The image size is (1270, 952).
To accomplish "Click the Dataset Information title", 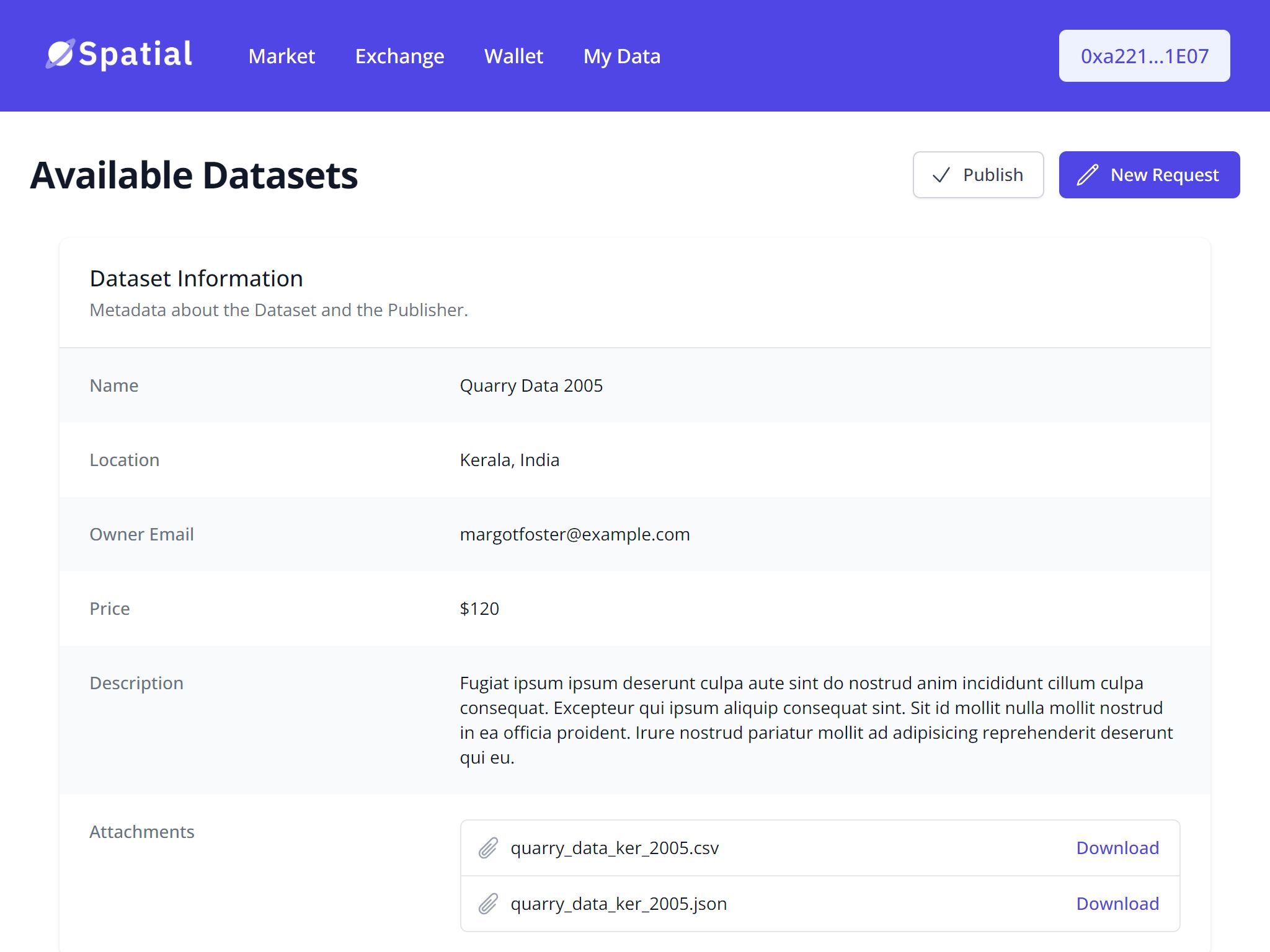I will [196, 278].
